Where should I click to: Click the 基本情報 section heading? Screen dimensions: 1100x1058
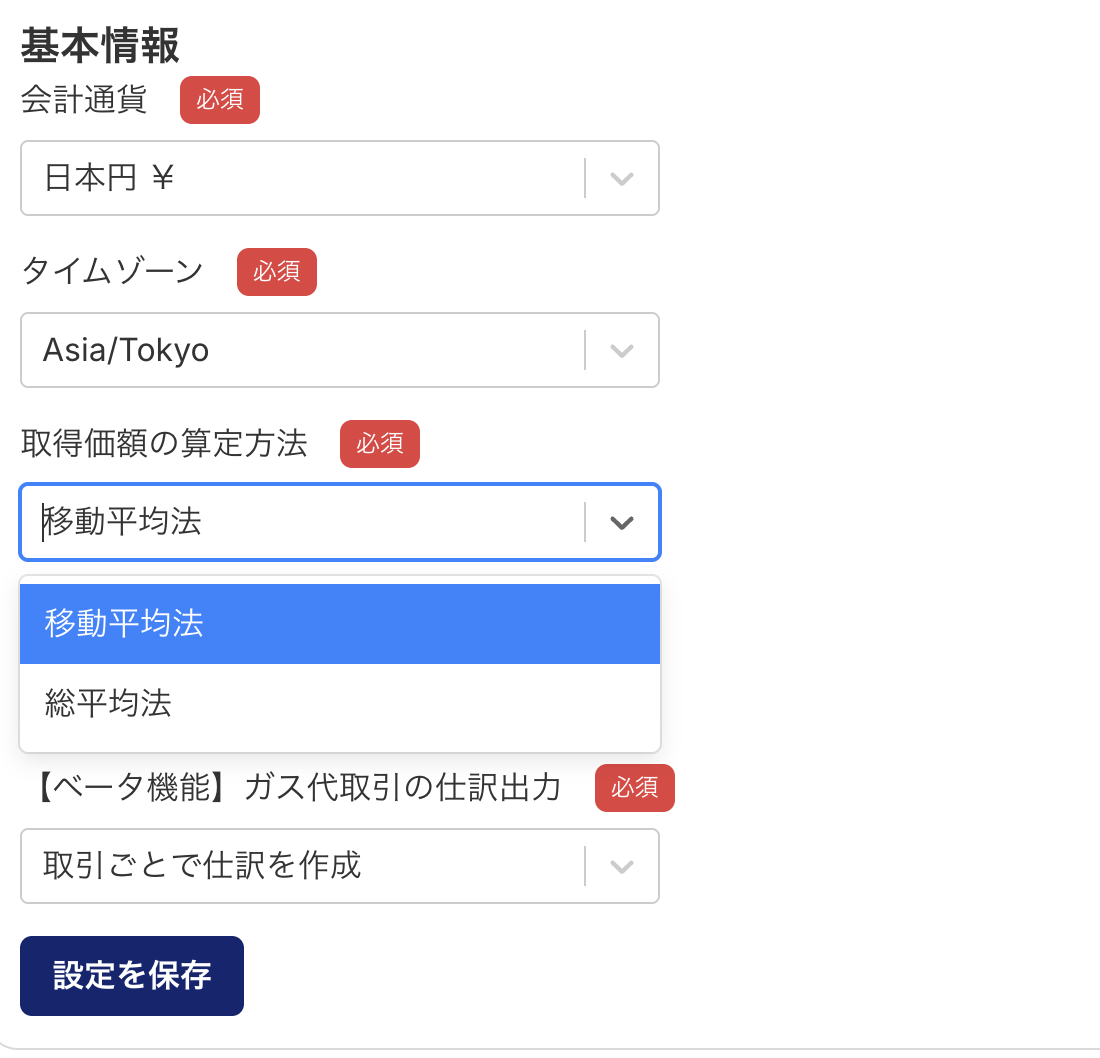pos(100,46)
